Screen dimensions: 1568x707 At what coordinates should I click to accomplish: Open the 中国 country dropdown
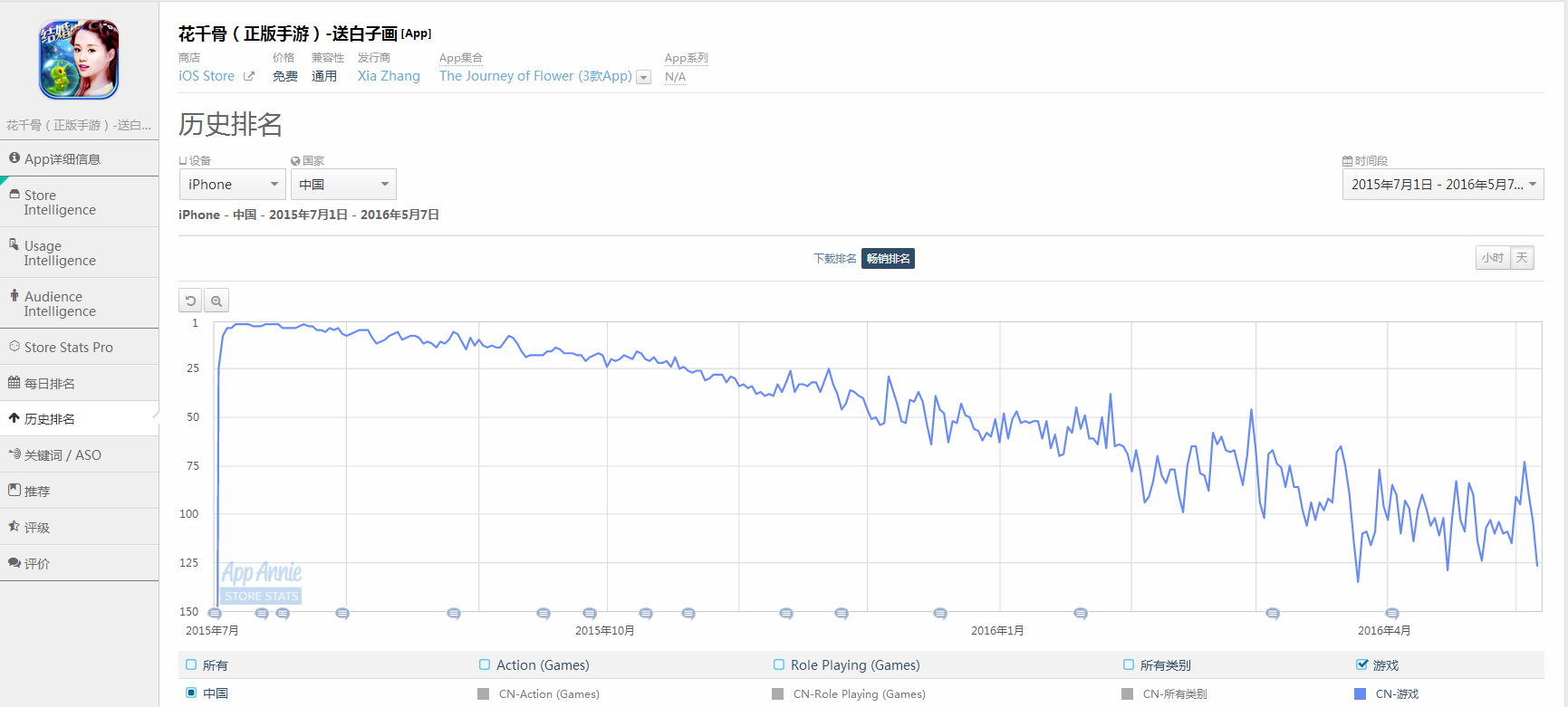(x=343, y=184)
